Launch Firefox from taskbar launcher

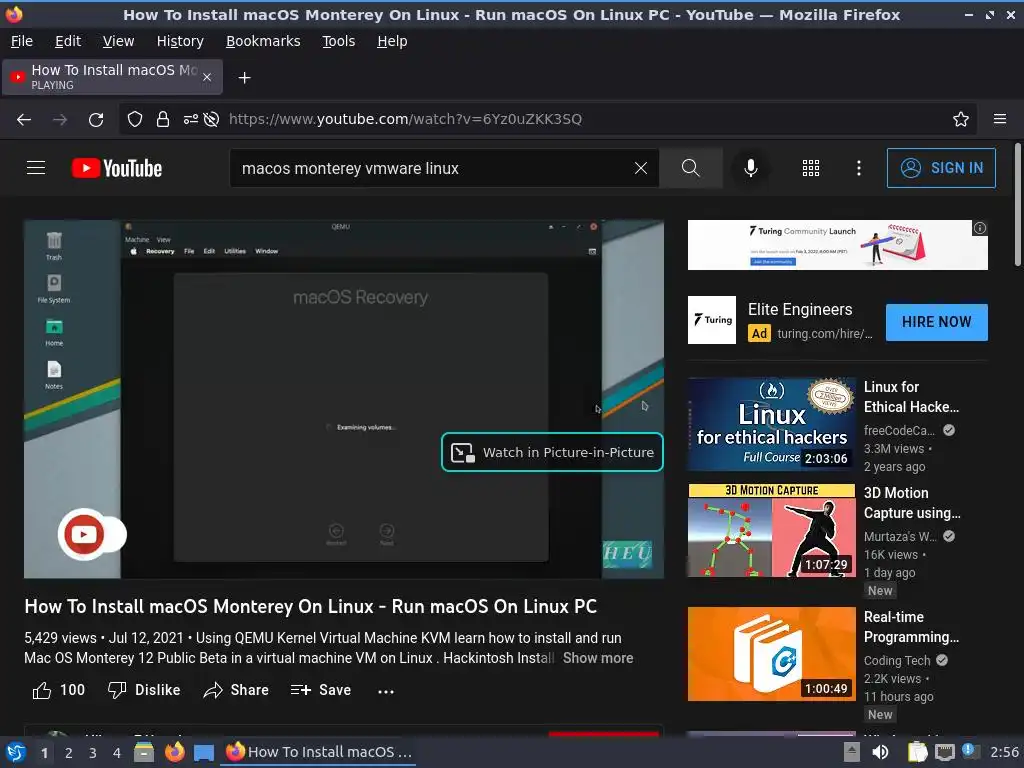tap(174, 752)
